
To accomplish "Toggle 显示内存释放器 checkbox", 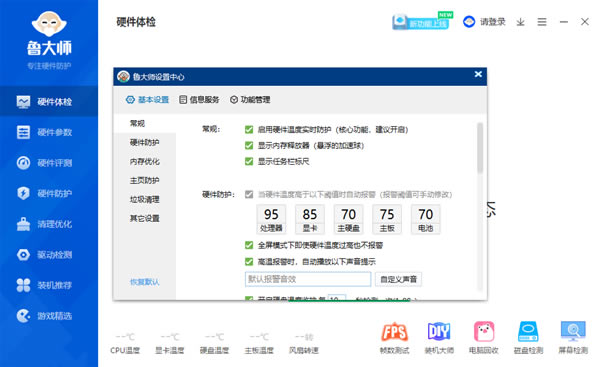I will pyautogui.click(x=249, y=145).
